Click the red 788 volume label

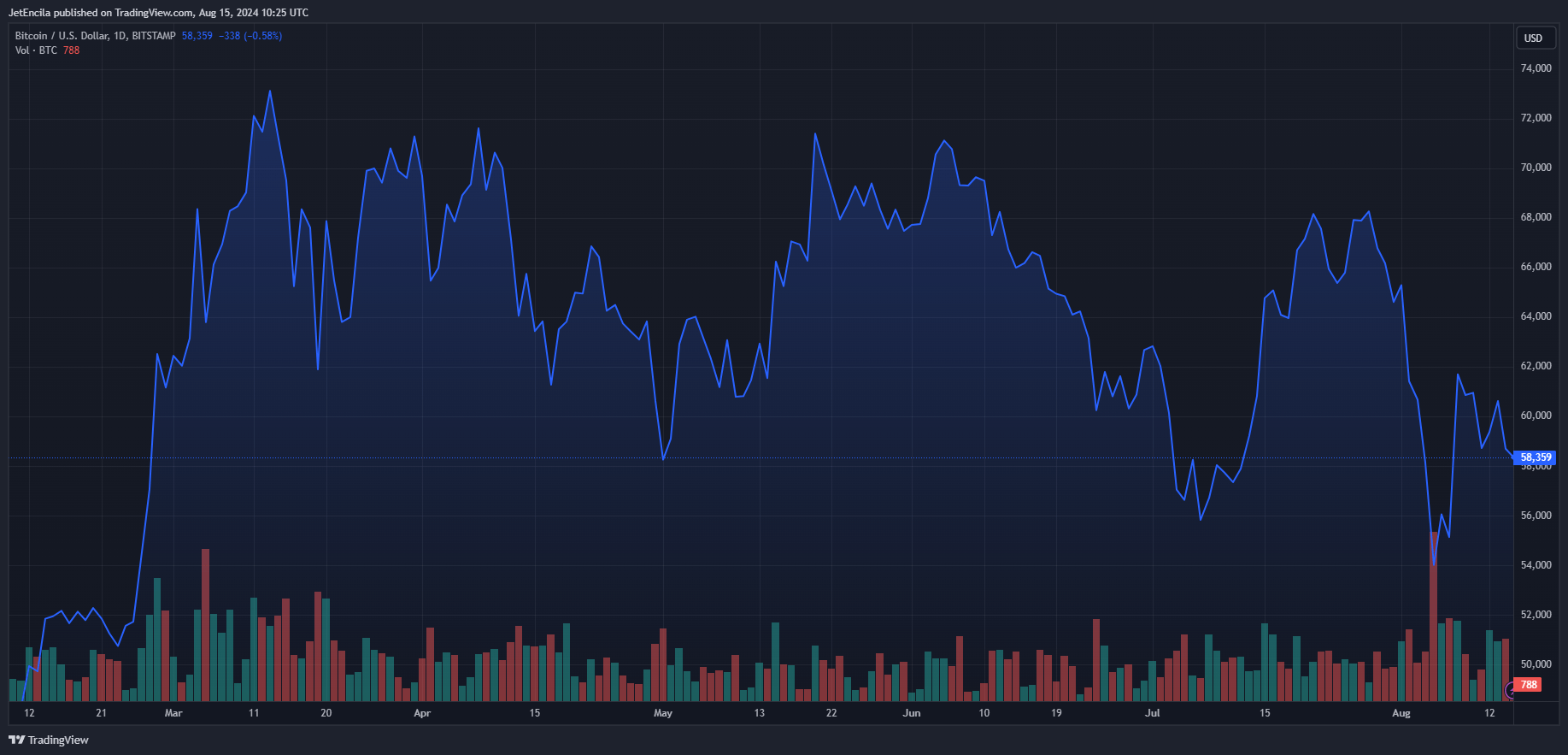[1529, 685]
